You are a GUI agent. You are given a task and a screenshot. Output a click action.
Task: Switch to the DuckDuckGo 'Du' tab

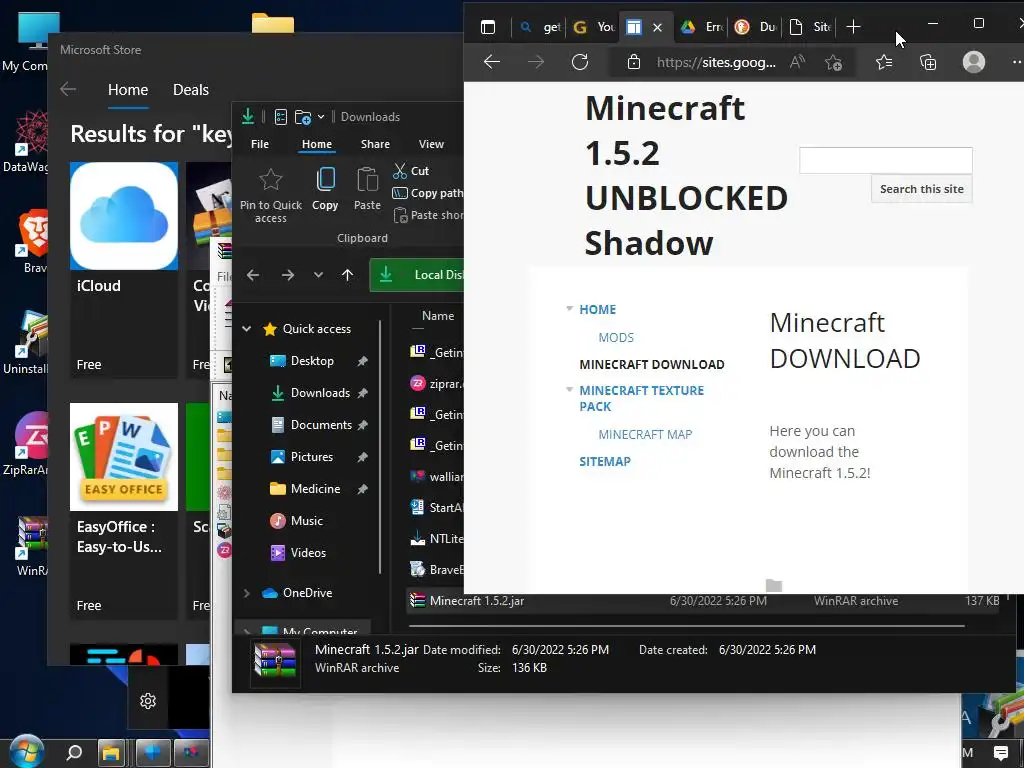click(755, 27)
